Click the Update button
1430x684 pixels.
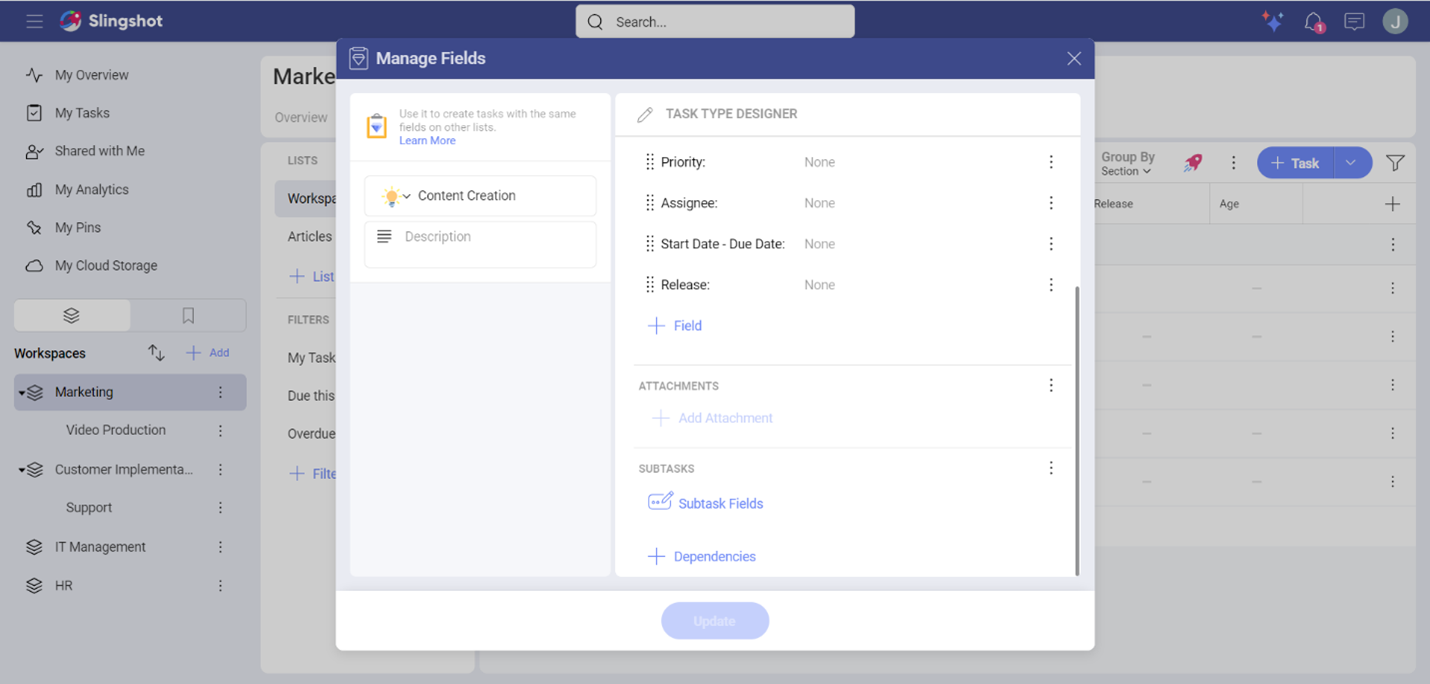pos(715,621)
